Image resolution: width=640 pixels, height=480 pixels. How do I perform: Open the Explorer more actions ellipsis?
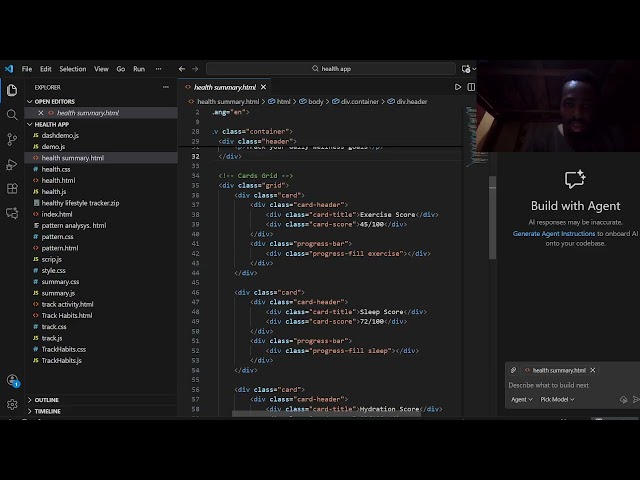pos(166,87)
